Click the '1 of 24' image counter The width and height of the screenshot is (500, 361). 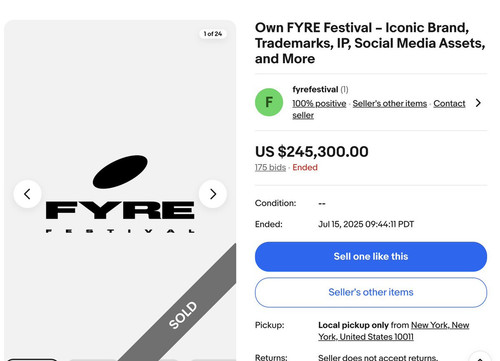pos(213,34)
